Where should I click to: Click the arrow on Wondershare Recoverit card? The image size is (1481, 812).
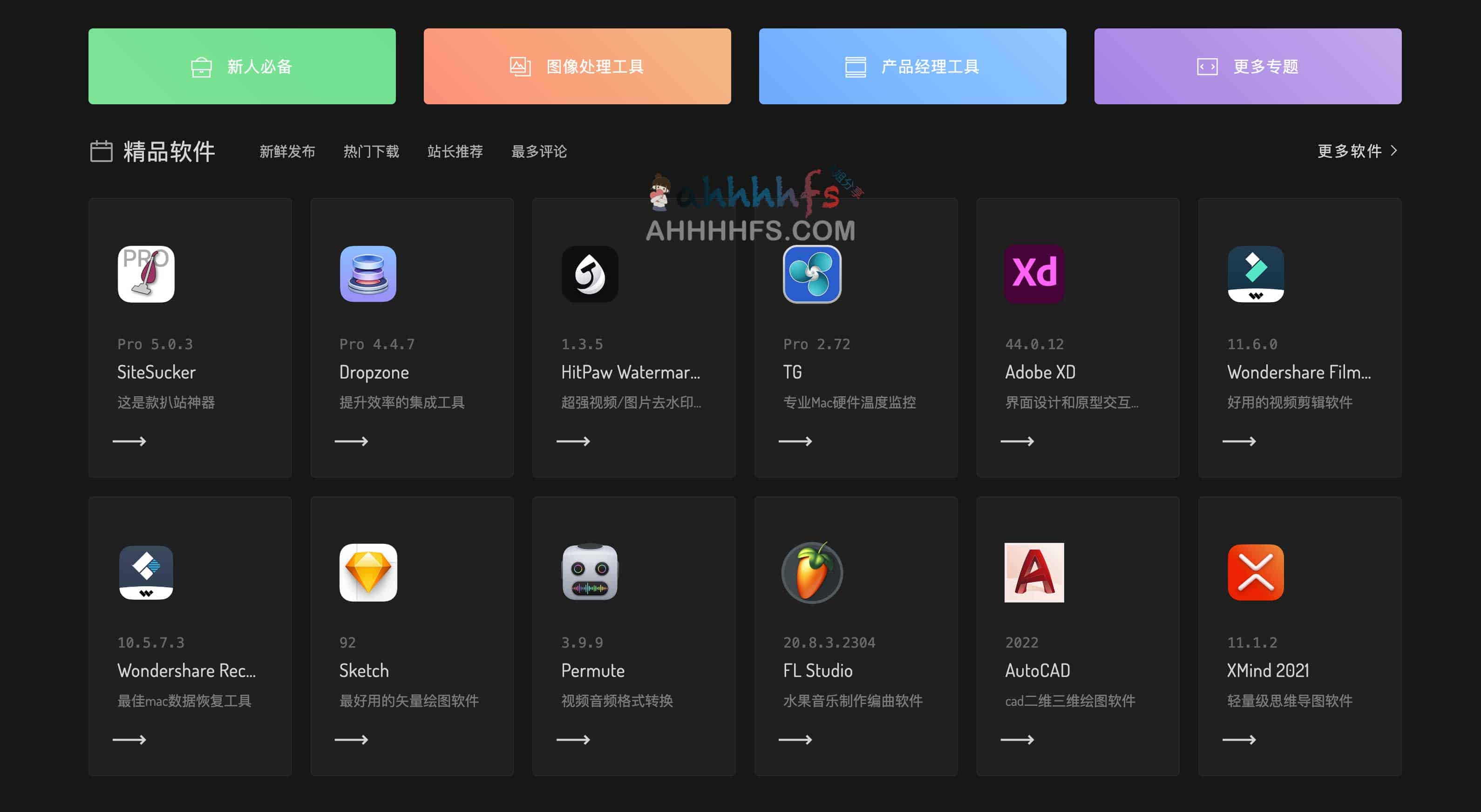pos(129,739)
